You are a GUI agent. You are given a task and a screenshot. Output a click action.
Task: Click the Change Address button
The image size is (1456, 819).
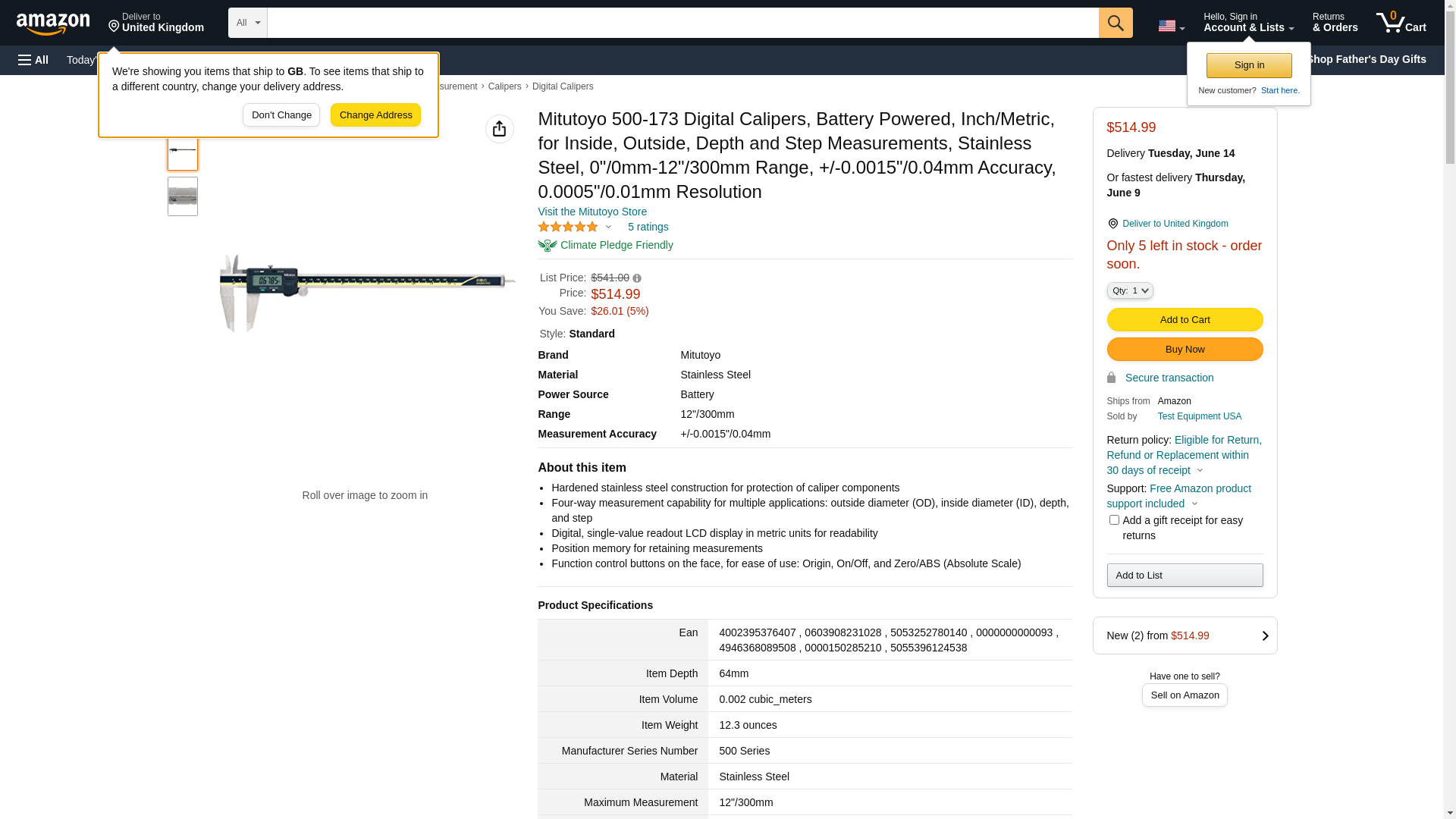(375, 115)
